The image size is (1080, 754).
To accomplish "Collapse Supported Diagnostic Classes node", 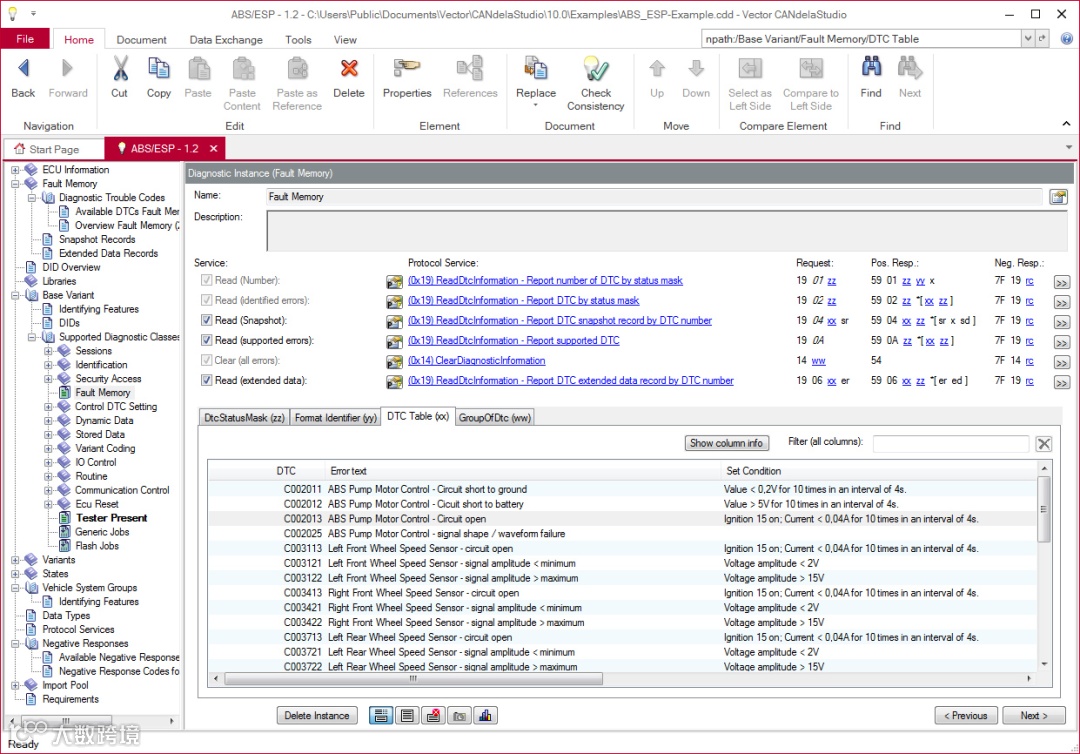I will 32,337.
